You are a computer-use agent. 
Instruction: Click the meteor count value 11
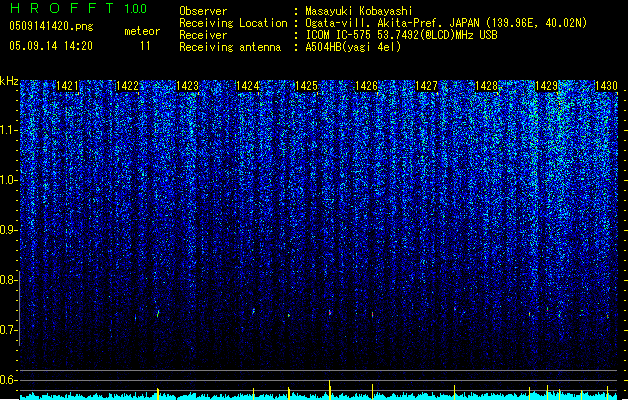click(x=145, y=46)
